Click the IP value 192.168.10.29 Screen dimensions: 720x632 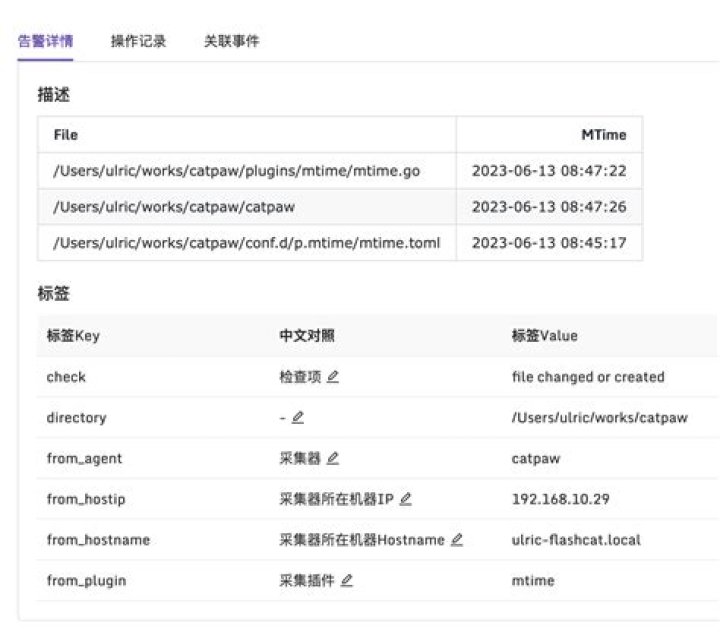(x=561, y=499)
